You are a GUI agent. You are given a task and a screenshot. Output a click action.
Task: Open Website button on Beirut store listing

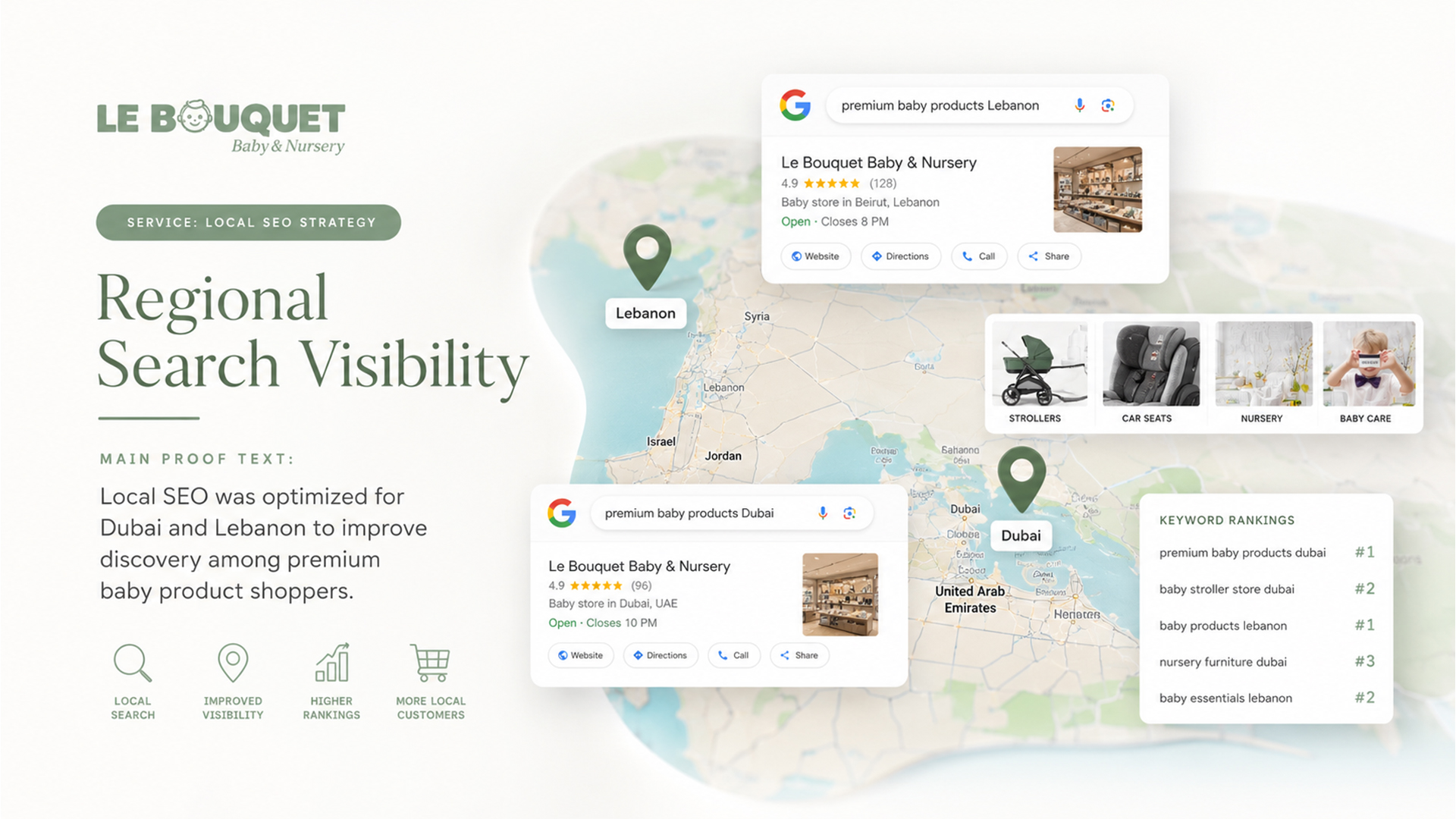point(815,256)
